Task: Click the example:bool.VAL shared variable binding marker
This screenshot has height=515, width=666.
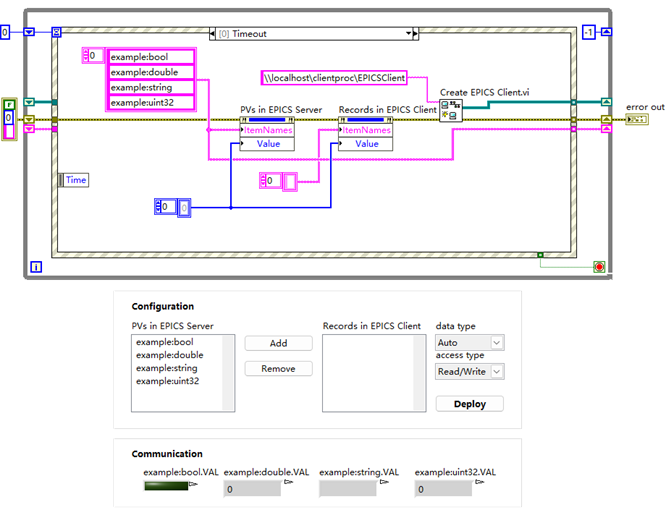Action: pos(193,484)
